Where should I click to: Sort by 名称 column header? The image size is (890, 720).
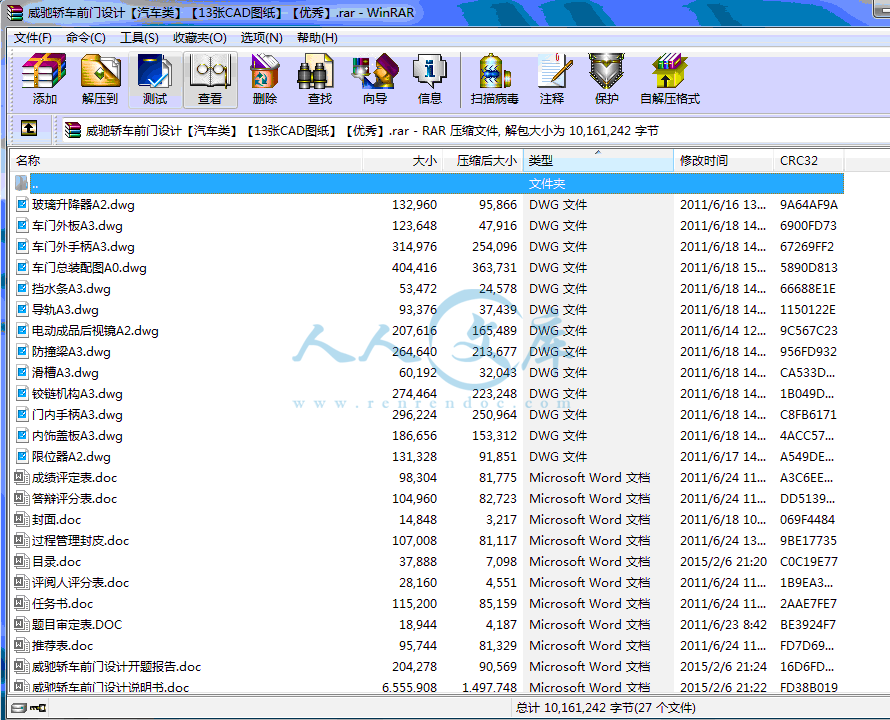click(186, 161)
